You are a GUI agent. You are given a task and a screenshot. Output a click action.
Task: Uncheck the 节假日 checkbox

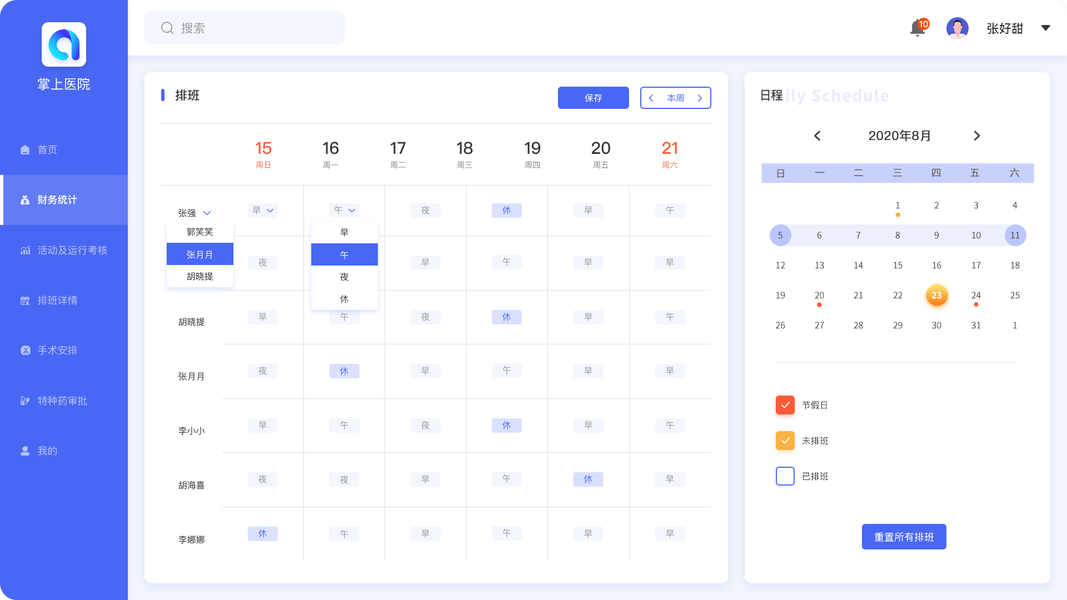tap(785, 405)
